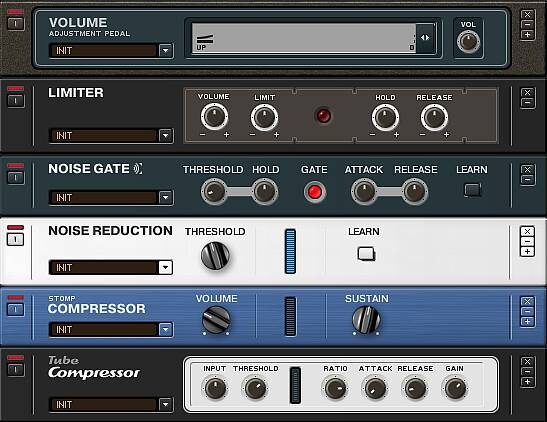The height and width of the screenshot is (422, 547).
Task: Click the Limiter LIMIT knob
Action: (x=264, y=117)
